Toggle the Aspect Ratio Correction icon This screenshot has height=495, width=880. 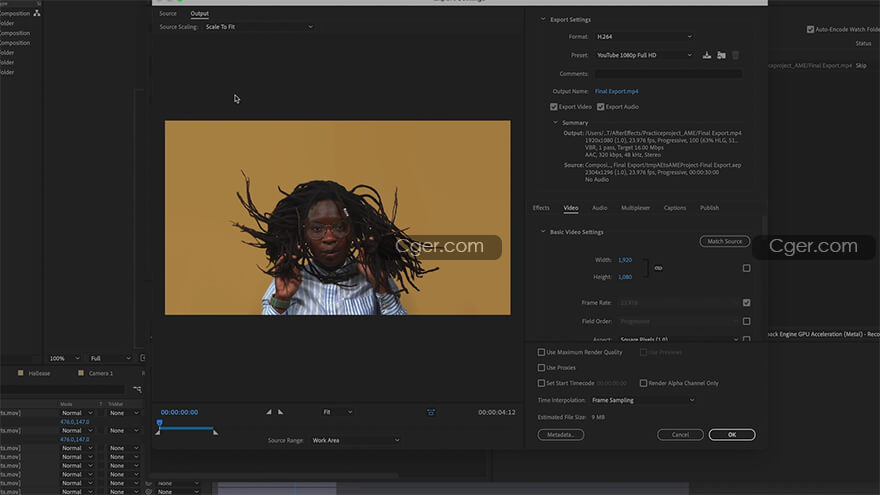pyautogui.click(x=430, y=412)
